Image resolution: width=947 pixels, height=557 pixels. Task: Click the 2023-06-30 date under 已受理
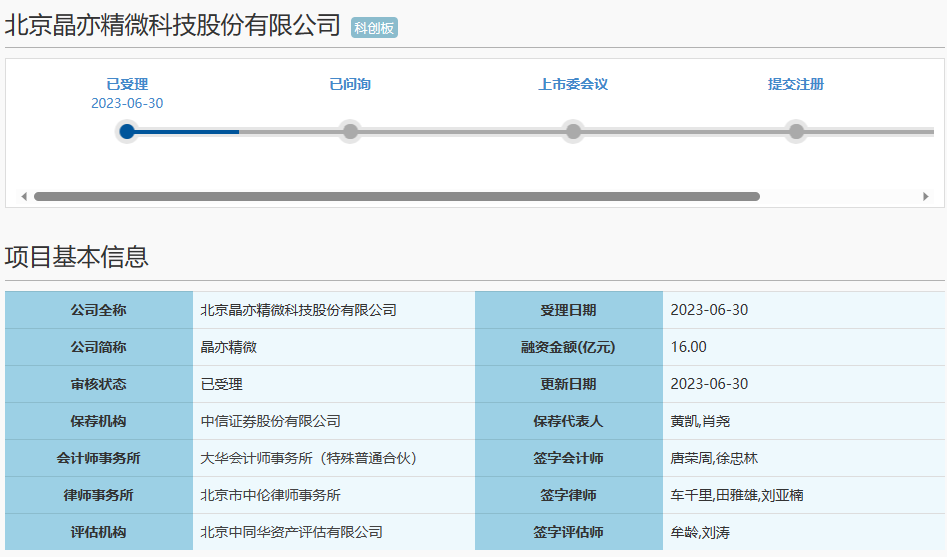pos(127,103)
